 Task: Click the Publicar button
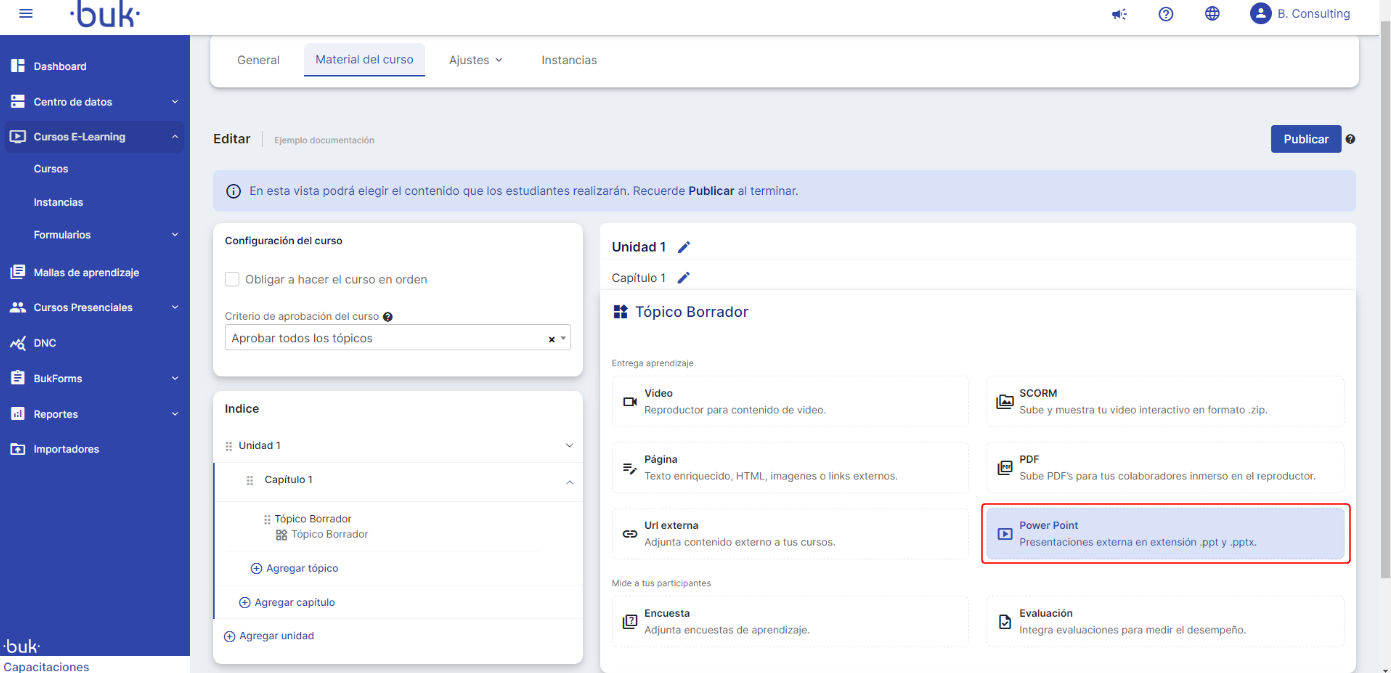click(1305, 139)
